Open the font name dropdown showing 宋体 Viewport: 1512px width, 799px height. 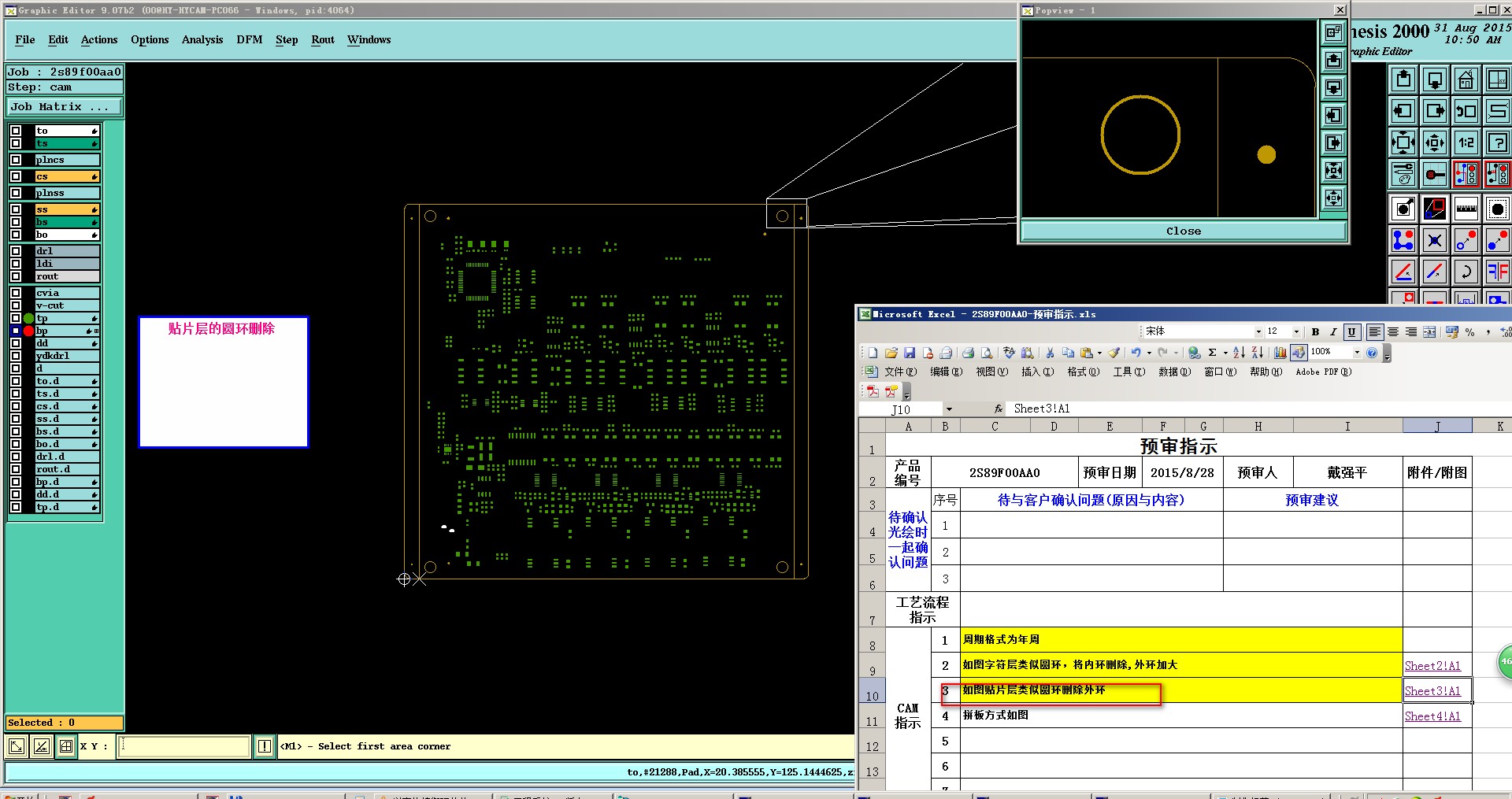[1258, 332]
